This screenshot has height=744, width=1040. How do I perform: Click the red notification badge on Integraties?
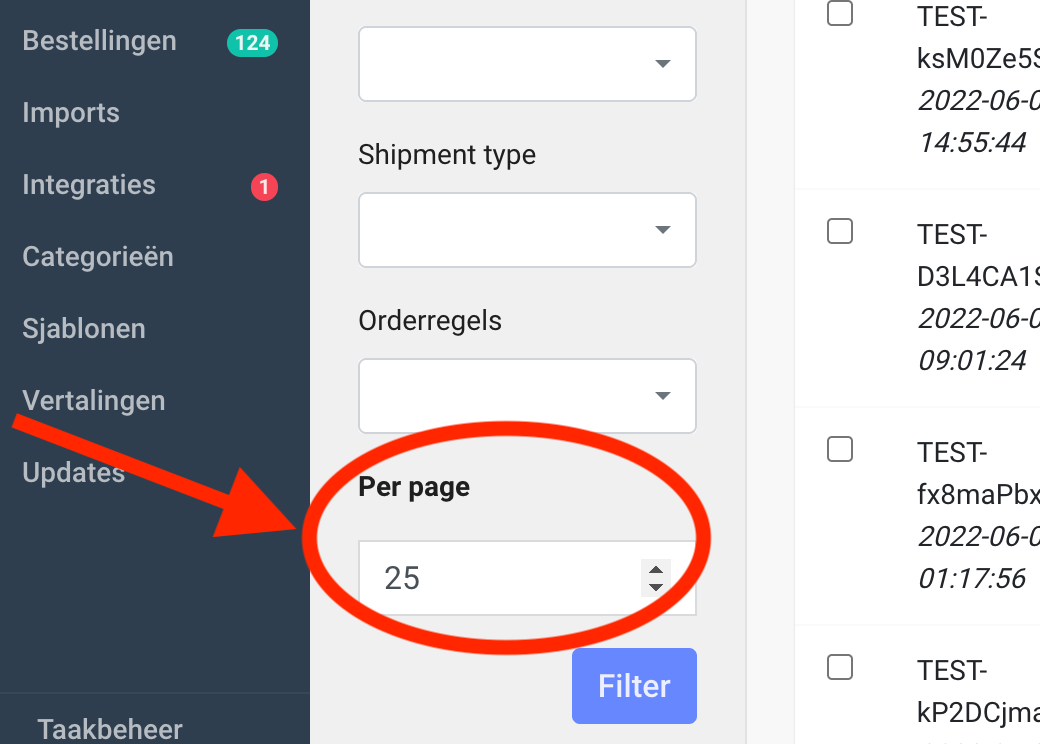coord(264,186)
